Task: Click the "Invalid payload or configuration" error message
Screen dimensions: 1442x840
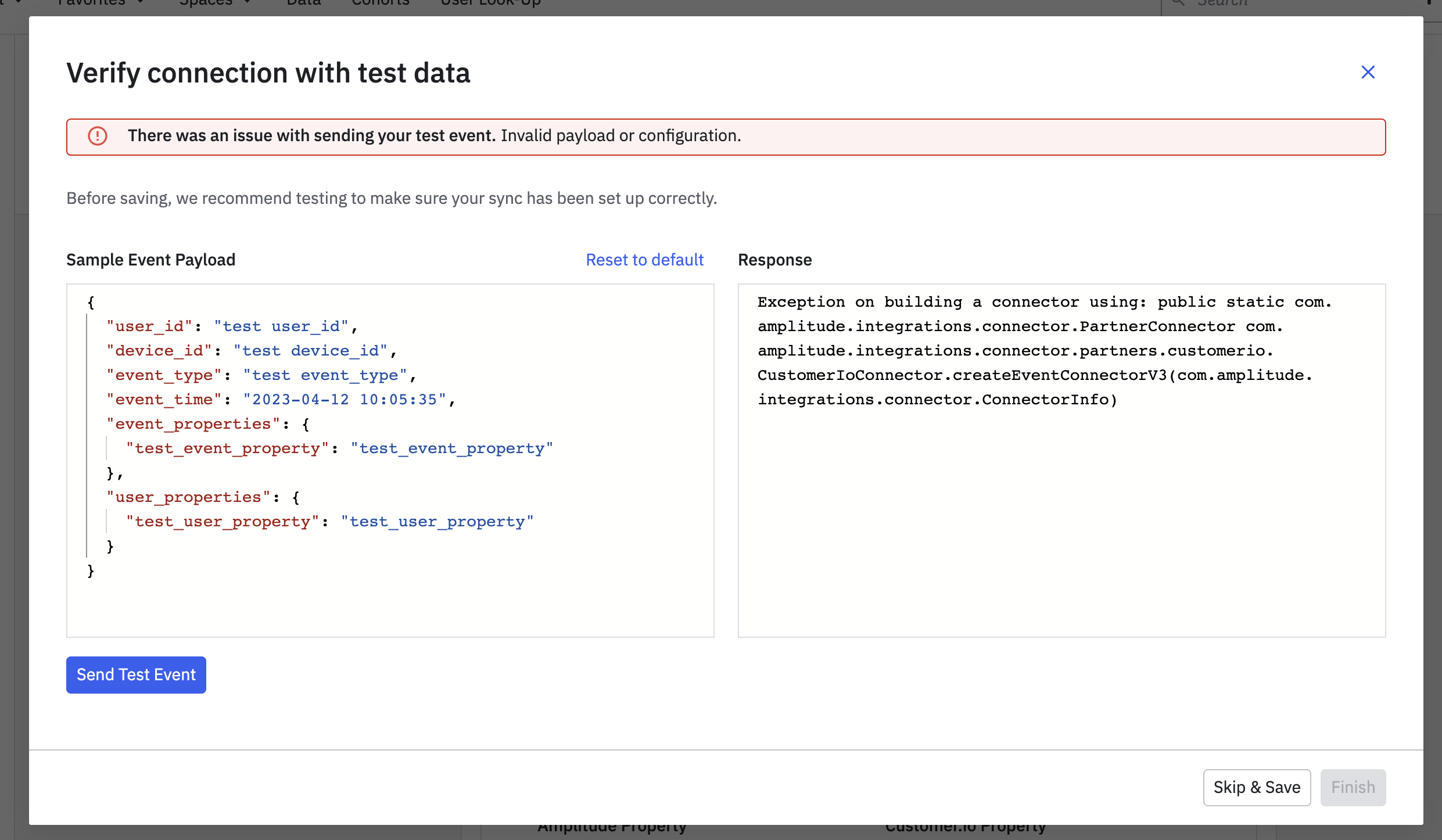Action: click(620, 136)
